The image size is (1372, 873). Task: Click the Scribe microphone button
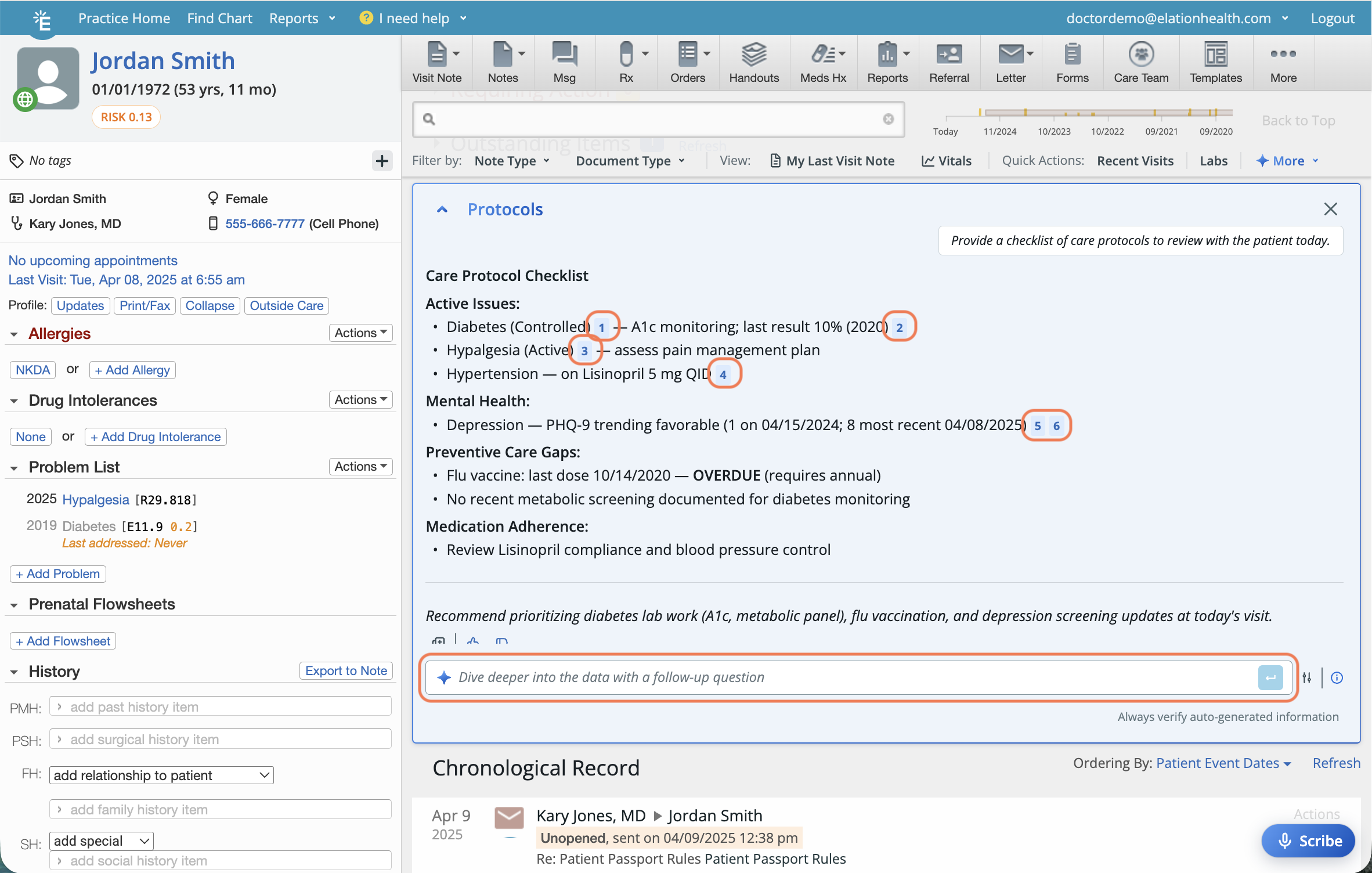1308,840
